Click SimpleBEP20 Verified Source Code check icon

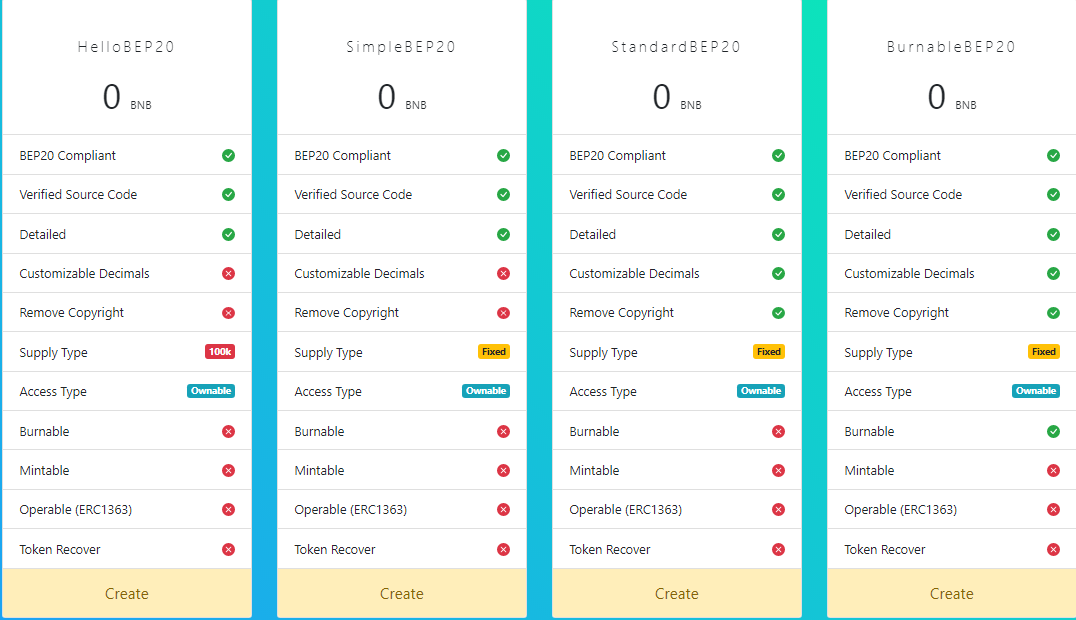click(504, 194)
